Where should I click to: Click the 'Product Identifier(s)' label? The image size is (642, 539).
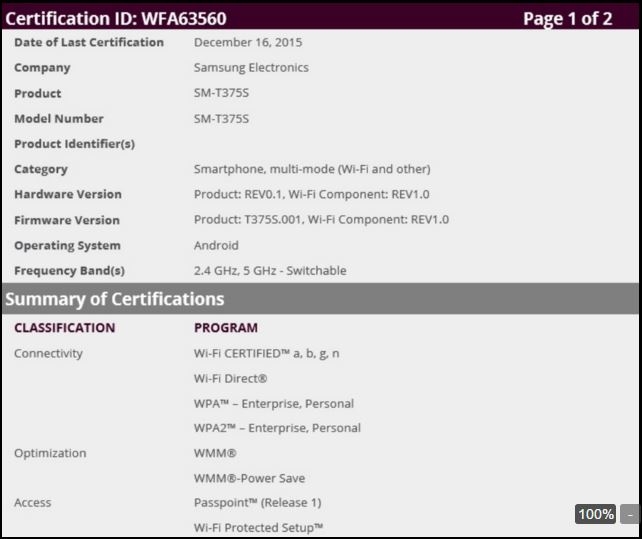(x=75, y=144)
